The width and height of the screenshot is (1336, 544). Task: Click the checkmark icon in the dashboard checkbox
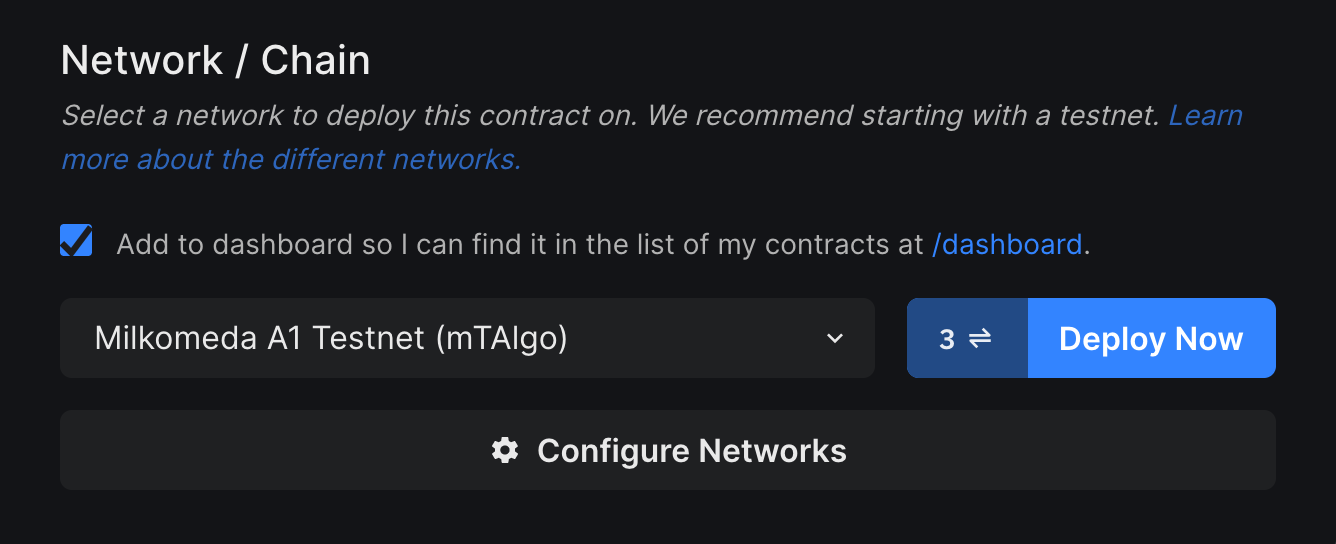tap(76, 241)
